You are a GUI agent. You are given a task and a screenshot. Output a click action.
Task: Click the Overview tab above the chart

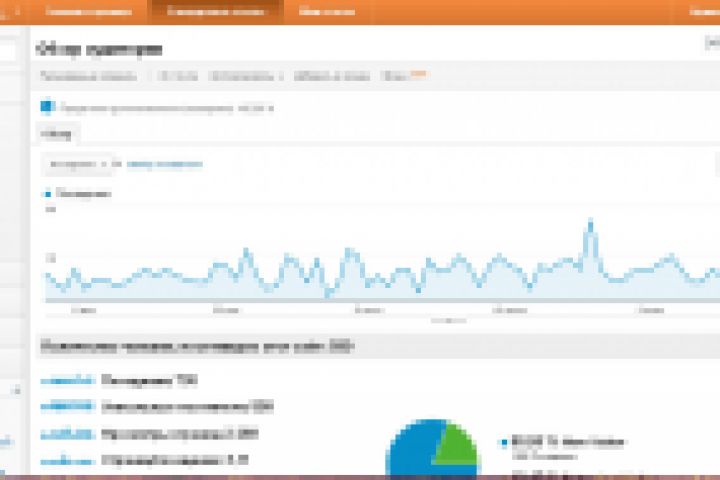click(56, 134)
